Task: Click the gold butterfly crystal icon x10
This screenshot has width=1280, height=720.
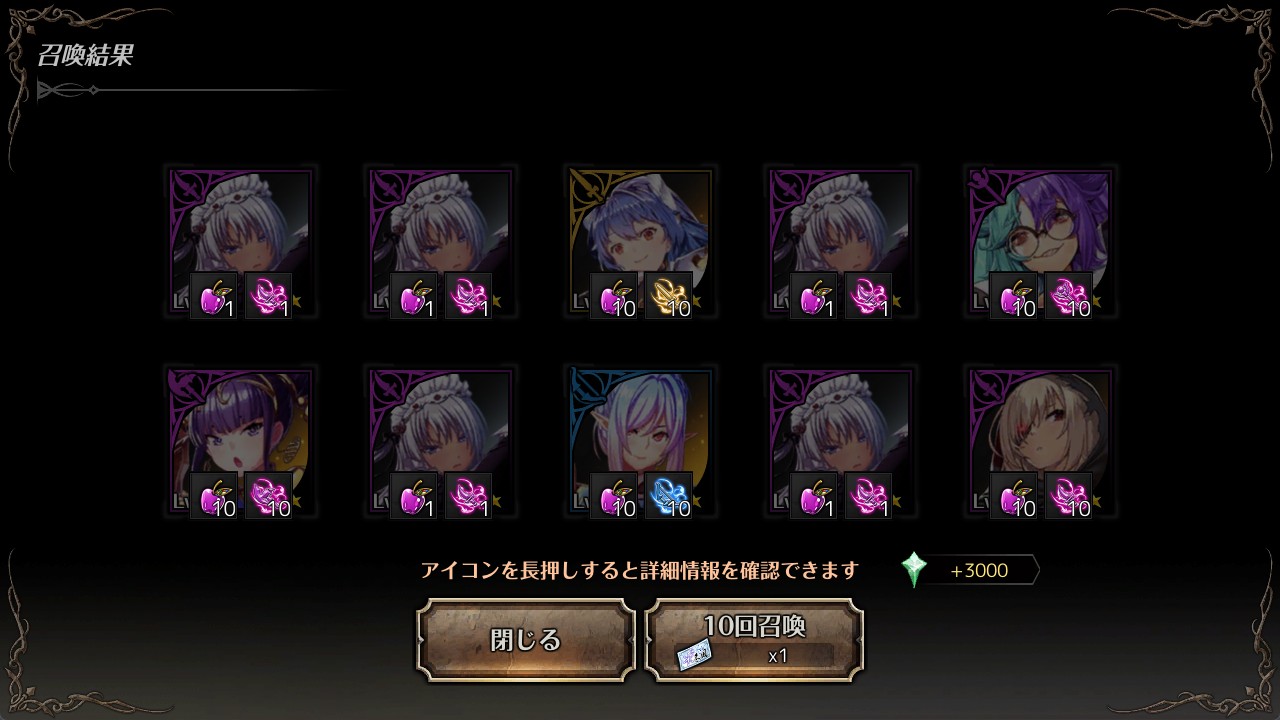Action: click(x=668, y=296)
